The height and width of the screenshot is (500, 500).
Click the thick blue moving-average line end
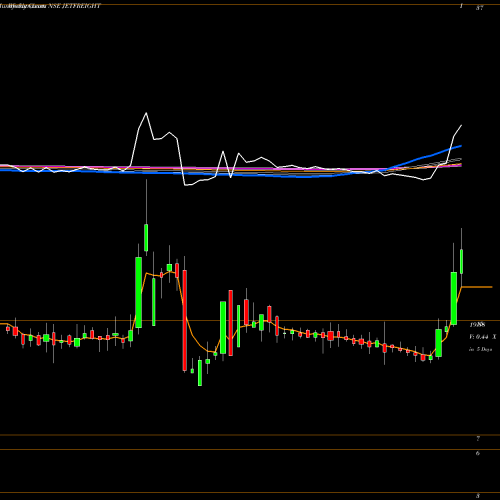[x=460, y=146]
